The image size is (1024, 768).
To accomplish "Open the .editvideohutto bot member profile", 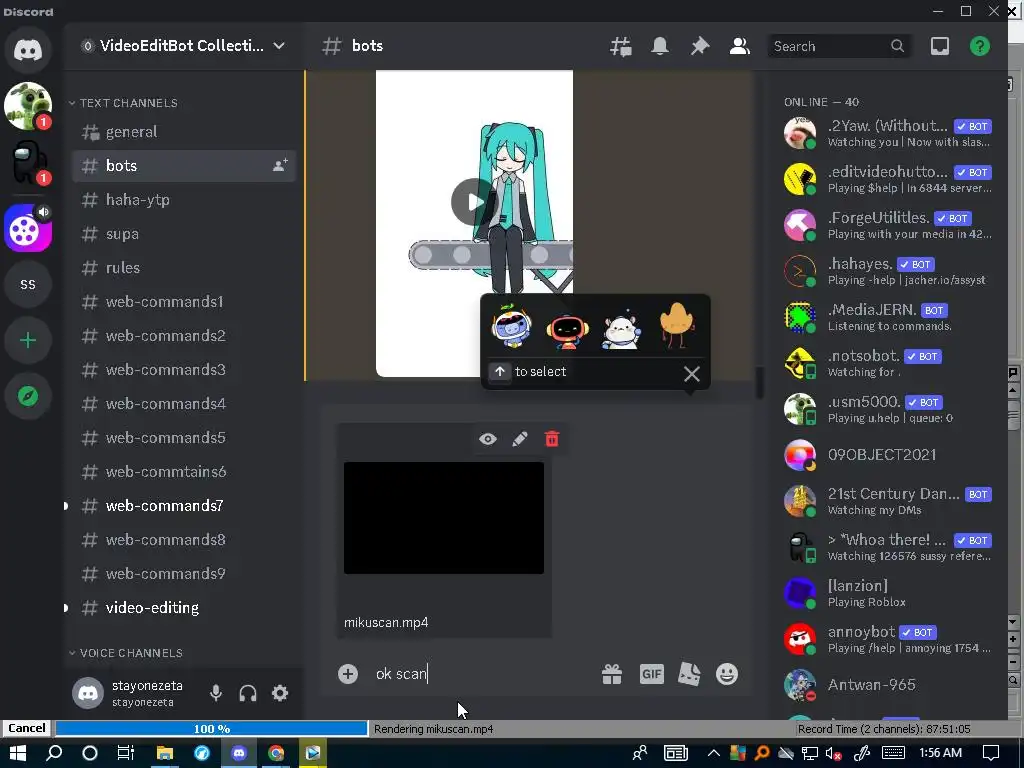I will 888,179.
